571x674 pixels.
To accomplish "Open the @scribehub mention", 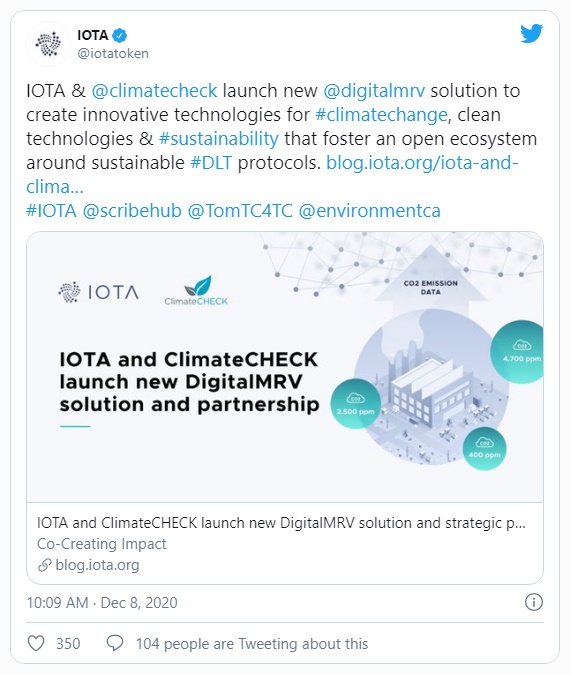I will 132,211.
